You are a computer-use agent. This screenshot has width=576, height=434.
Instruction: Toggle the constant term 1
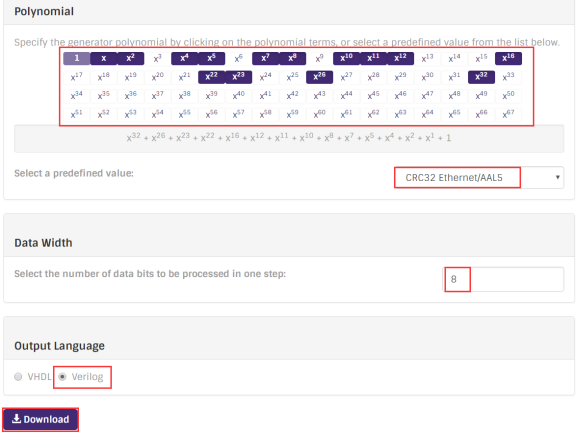coord(76,58)
